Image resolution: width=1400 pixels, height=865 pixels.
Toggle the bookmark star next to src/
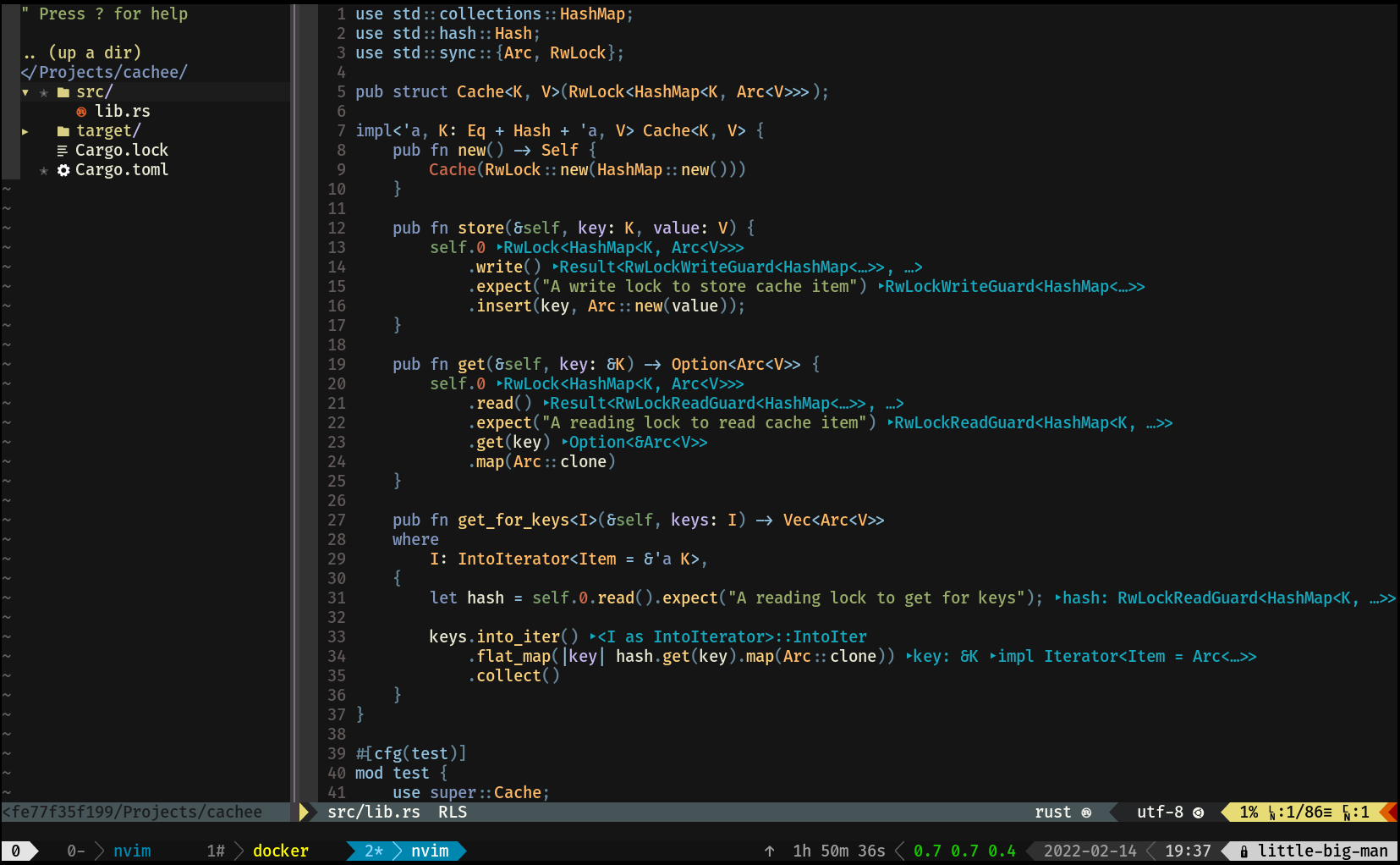43,92
